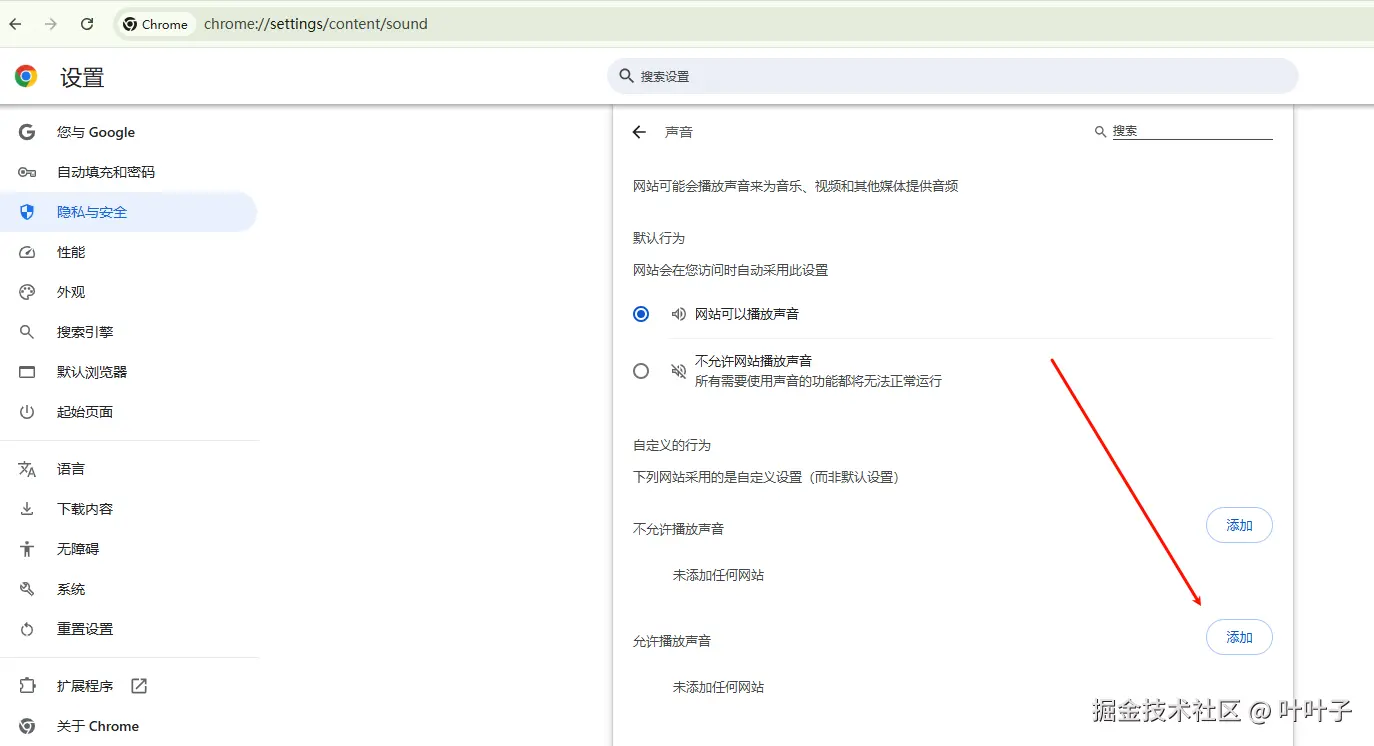The height and width of the screenshot is (746, 1374).
Task: Open 语言 settings section
Action: point(128,469)
